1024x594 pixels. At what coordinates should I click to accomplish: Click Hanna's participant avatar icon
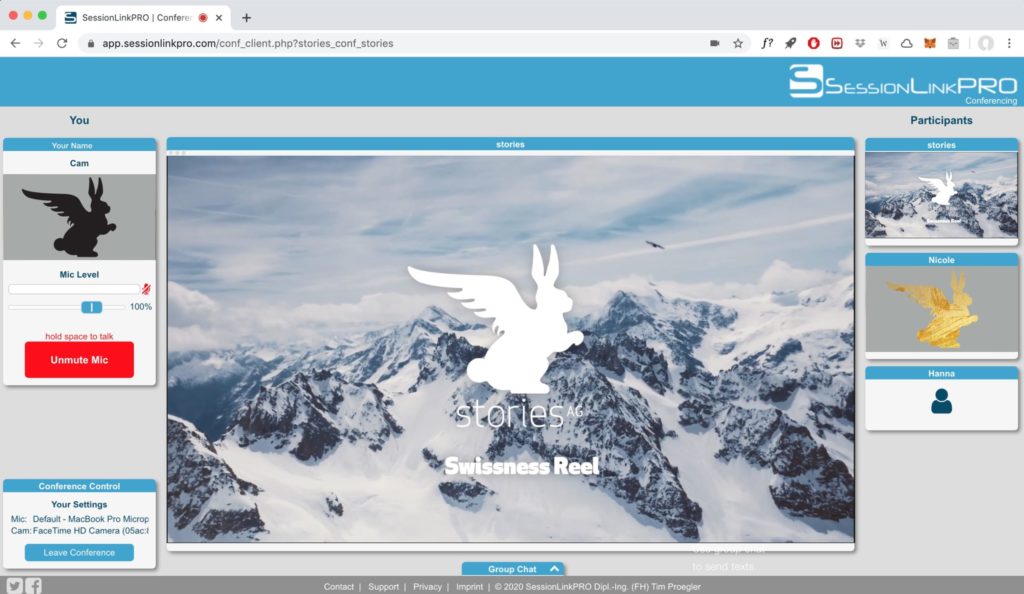click(941, 402)
